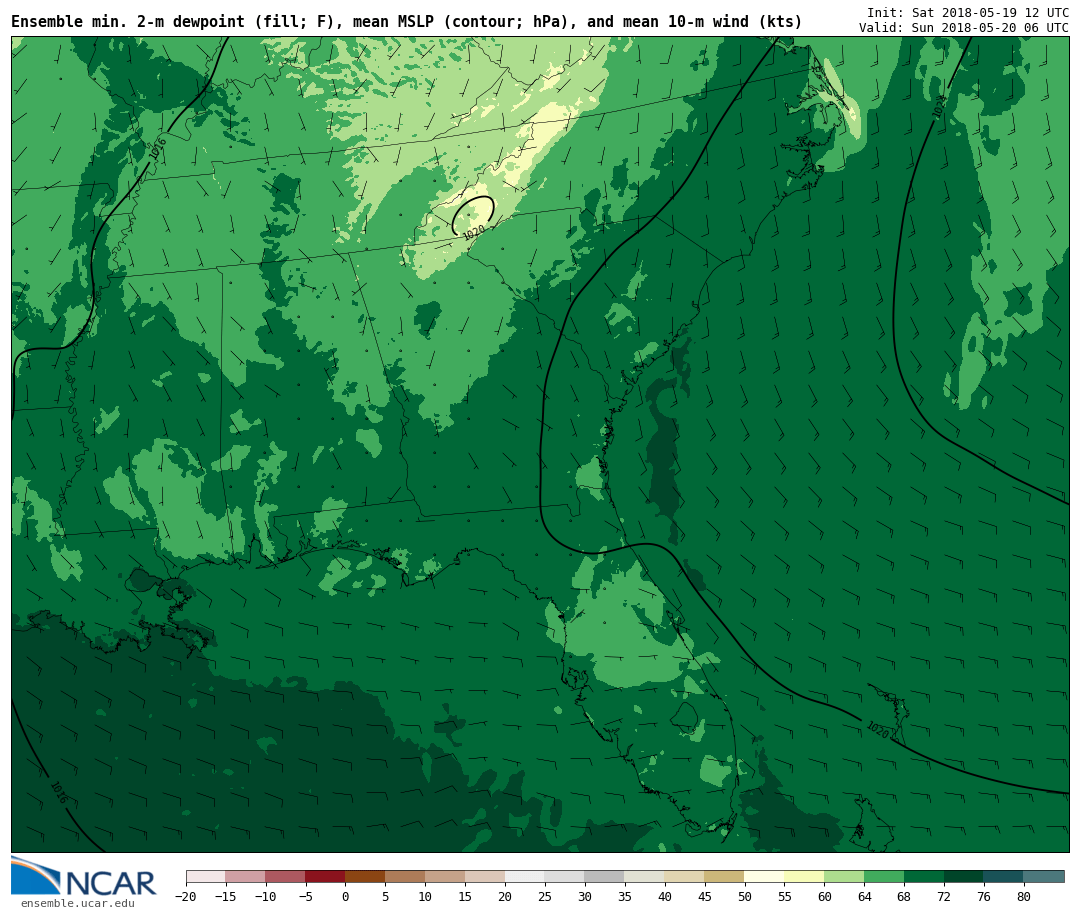Click the map title about ensemble min dewpoint
1080x915 pixels.
(x=406, y=22)
